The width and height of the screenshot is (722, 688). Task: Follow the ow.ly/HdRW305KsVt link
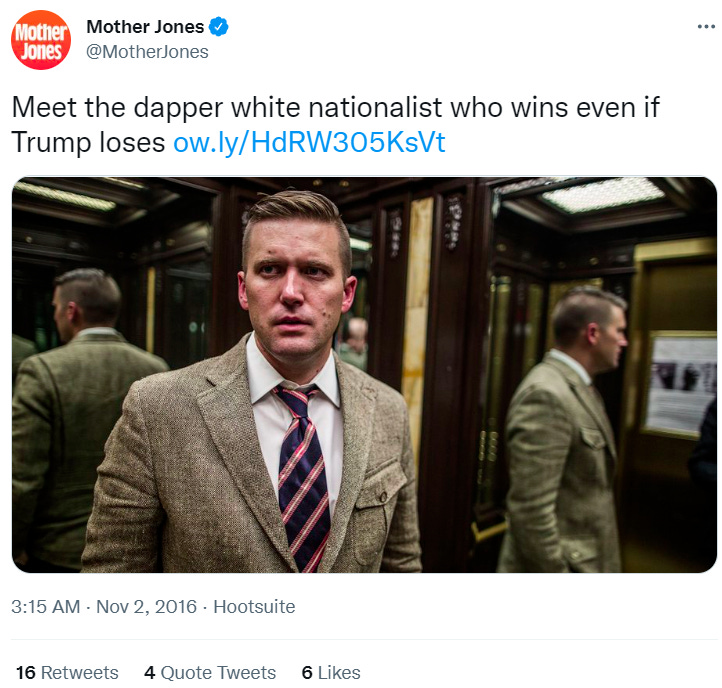309,142
